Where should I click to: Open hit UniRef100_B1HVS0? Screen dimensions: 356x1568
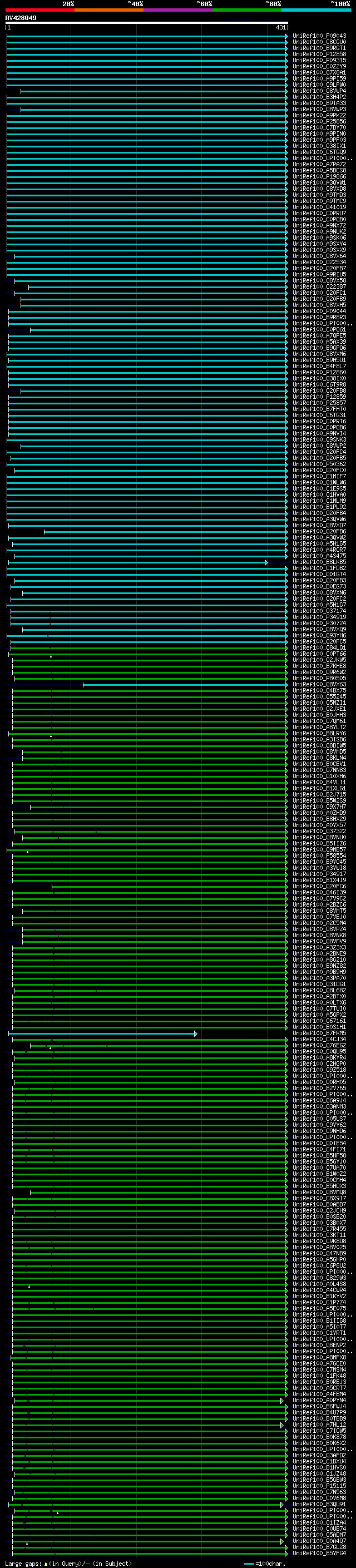pos(319,1467)
